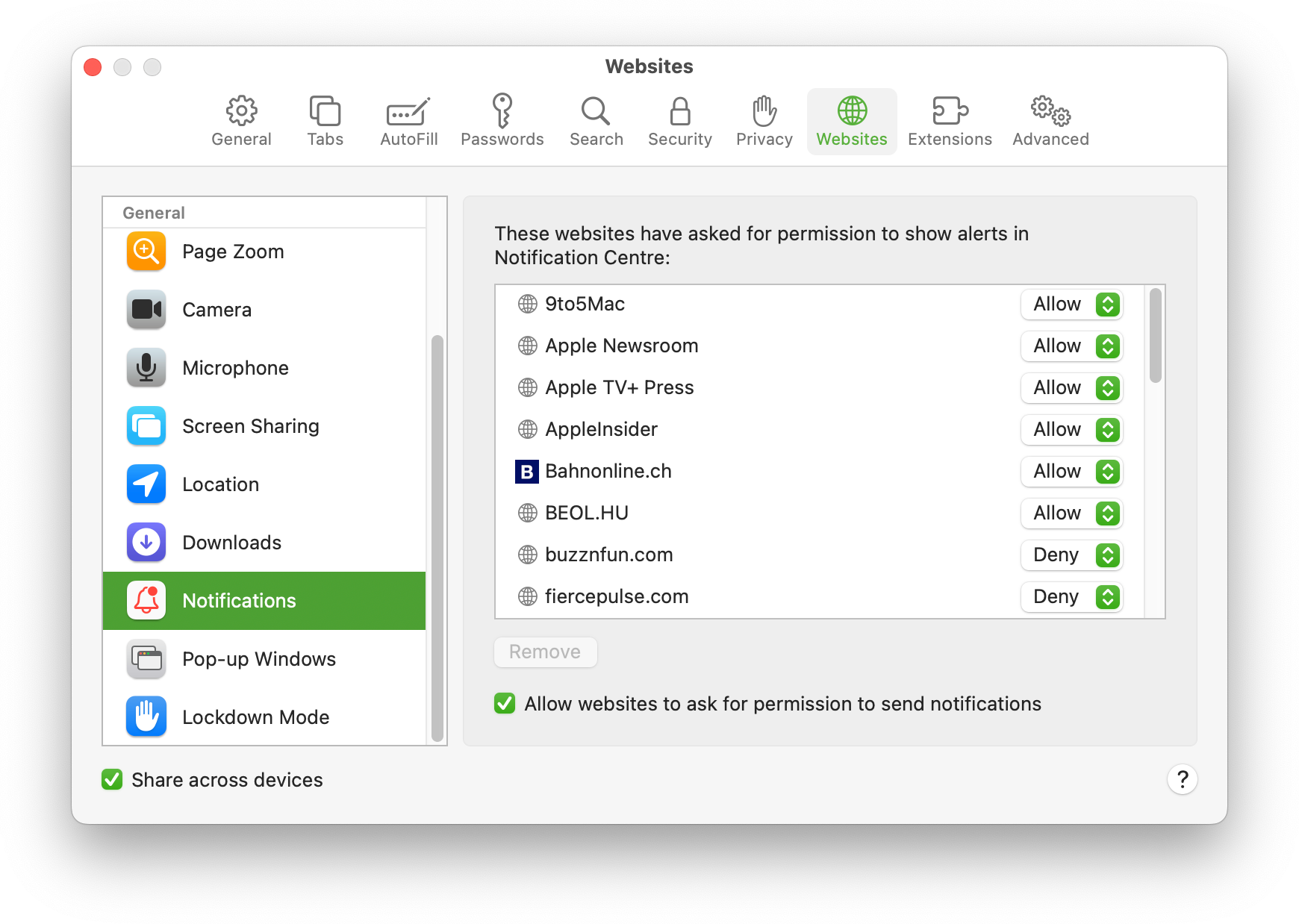Viewport: 1299px width, 924px height.
Task: Open the permission dropdown for 9to5Mac
Action: click(1072, 304)
